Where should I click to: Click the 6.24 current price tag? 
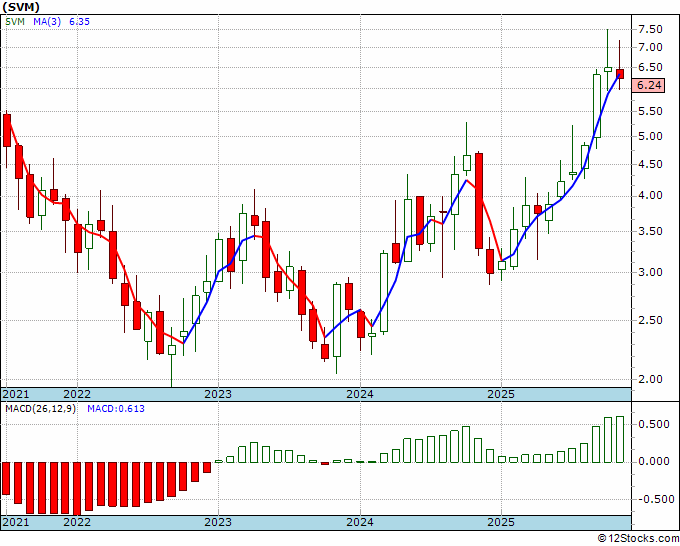pyautogui.click(x=648, y=85)
